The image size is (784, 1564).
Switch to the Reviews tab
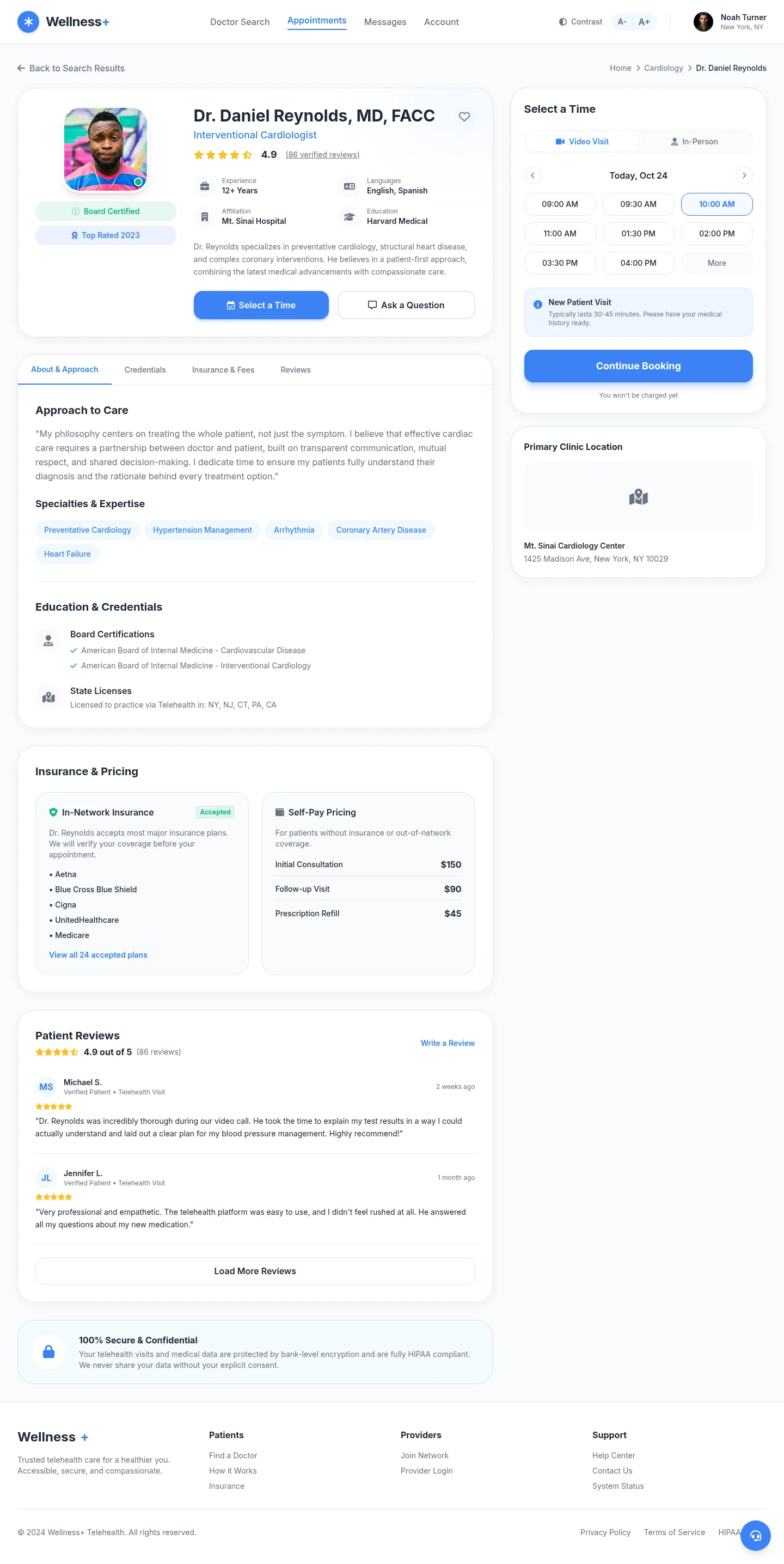[296, 370]
